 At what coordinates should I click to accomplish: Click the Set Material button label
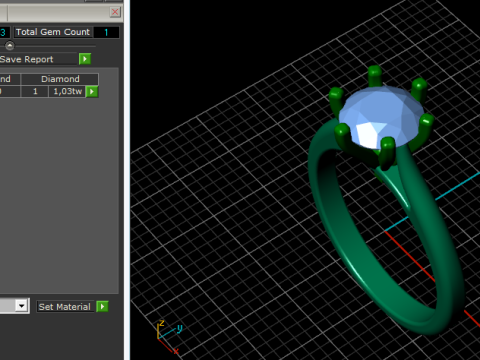click(65, 307)
